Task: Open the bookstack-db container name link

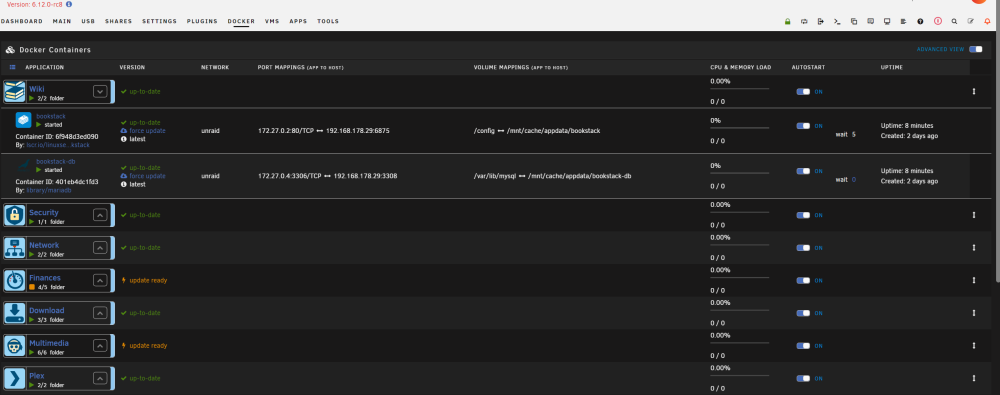Action: pyautogui.click(x=55, y=161)
